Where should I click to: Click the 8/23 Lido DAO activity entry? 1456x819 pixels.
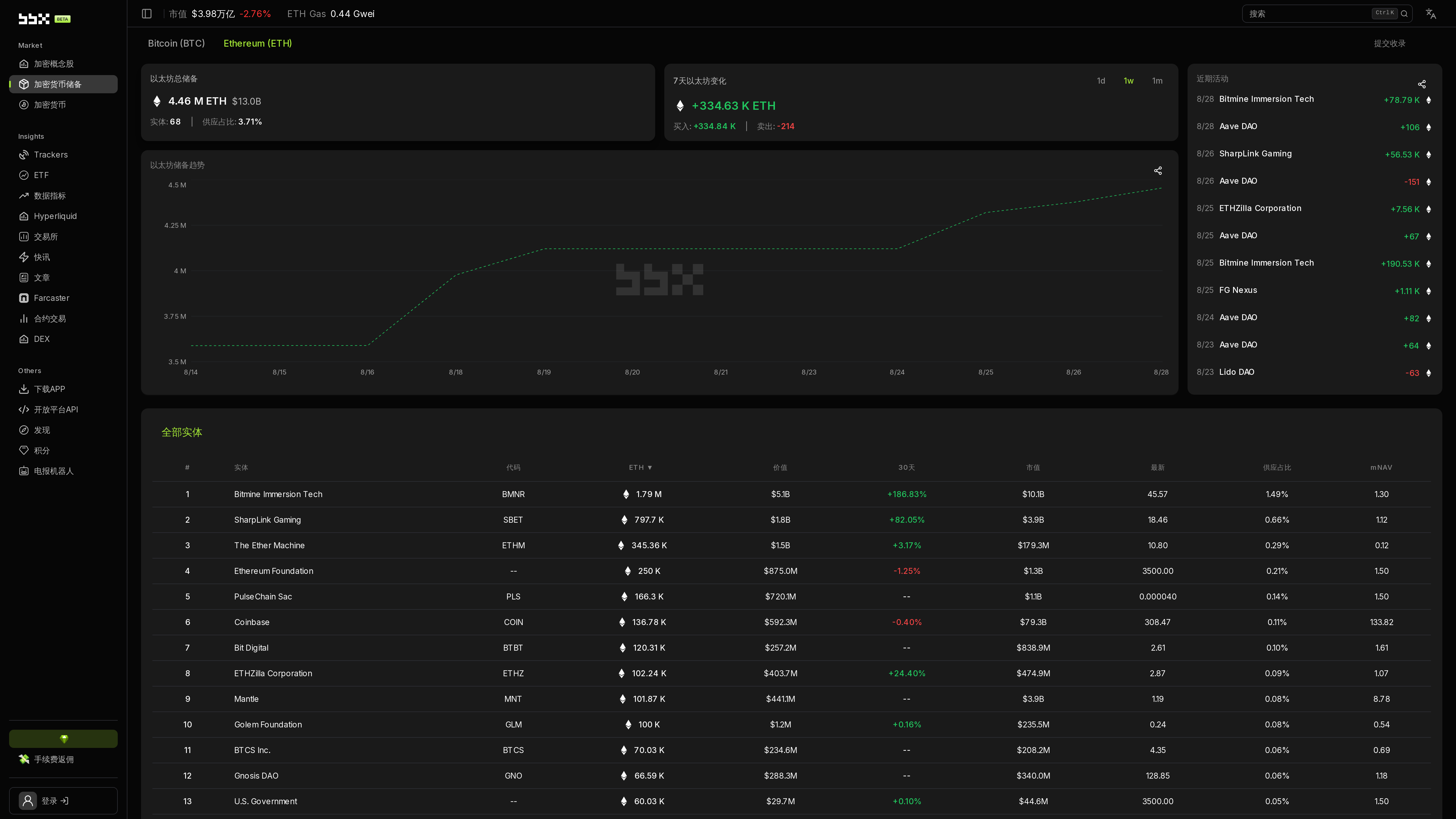(1314, 372)
